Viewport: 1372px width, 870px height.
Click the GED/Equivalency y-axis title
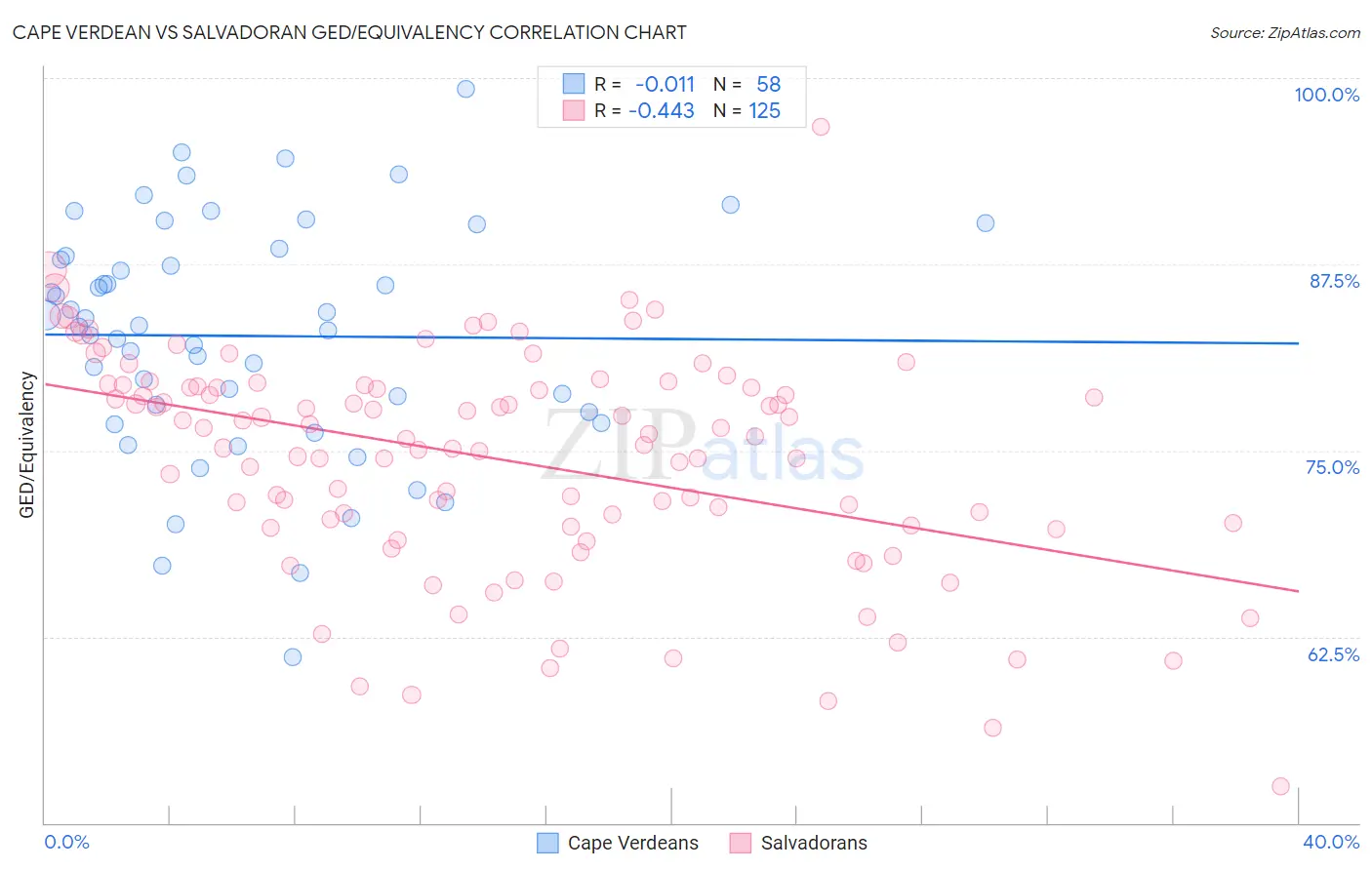(27, 445)
